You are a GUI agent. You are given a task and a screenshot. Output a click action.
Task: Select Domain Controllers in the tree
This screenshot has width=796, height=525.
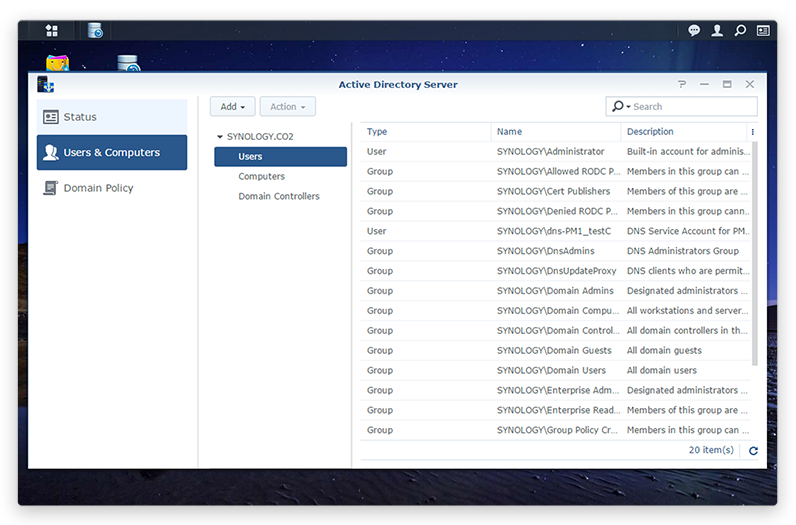tap(280, 196)
